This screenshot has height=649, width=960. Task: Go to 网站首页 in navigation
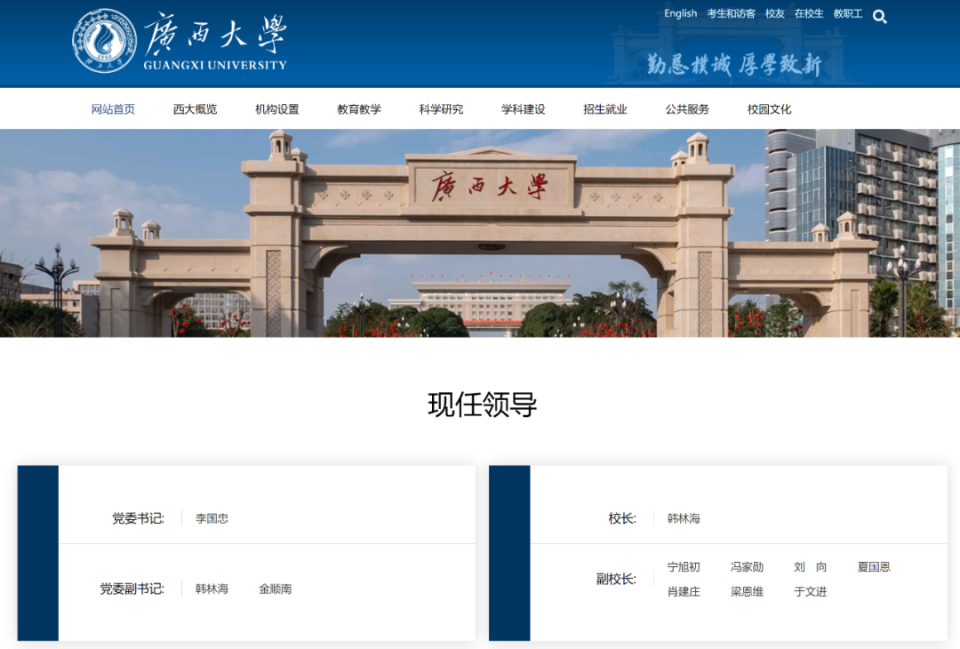click(x=113, y=109)
